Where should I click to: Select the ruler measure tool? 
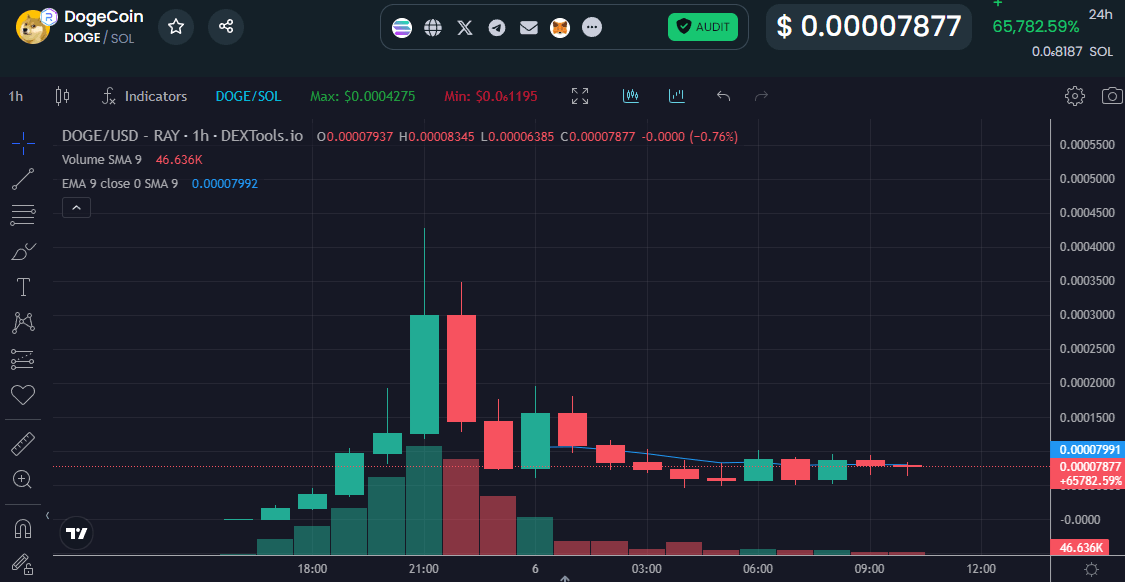click(23, 444)
